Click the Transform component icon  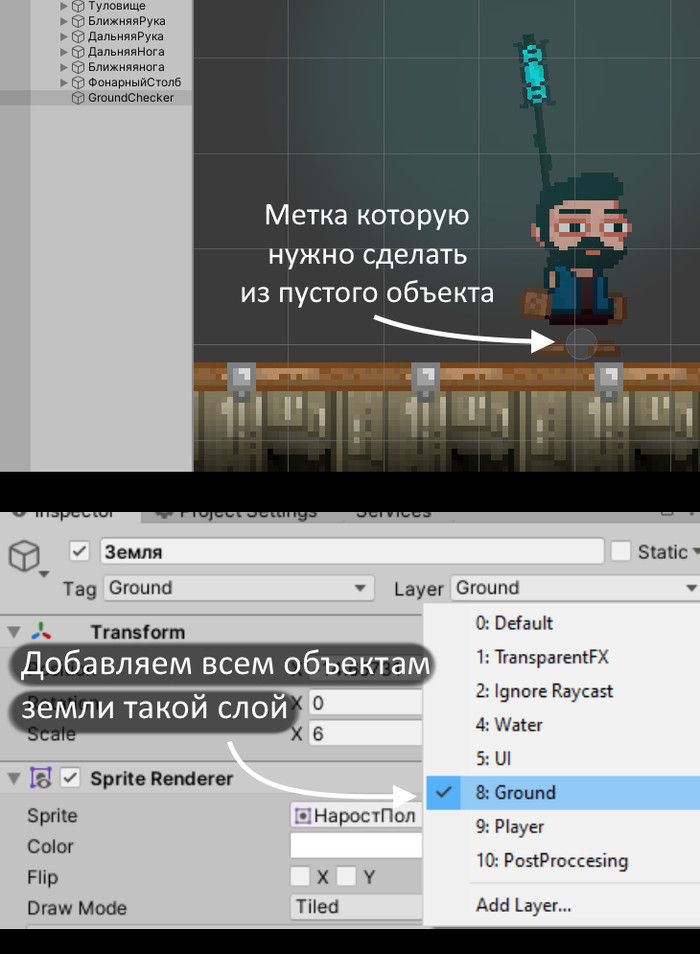click(40, 632)
